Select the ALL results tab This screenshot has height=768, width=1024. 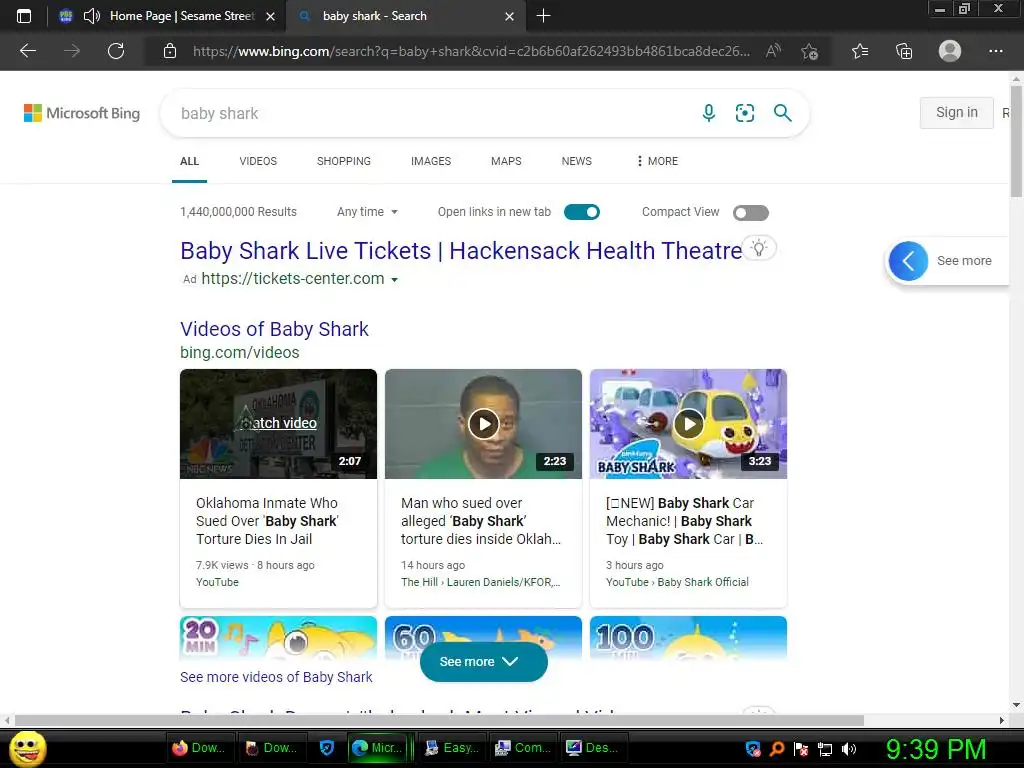tap(189, 161)
